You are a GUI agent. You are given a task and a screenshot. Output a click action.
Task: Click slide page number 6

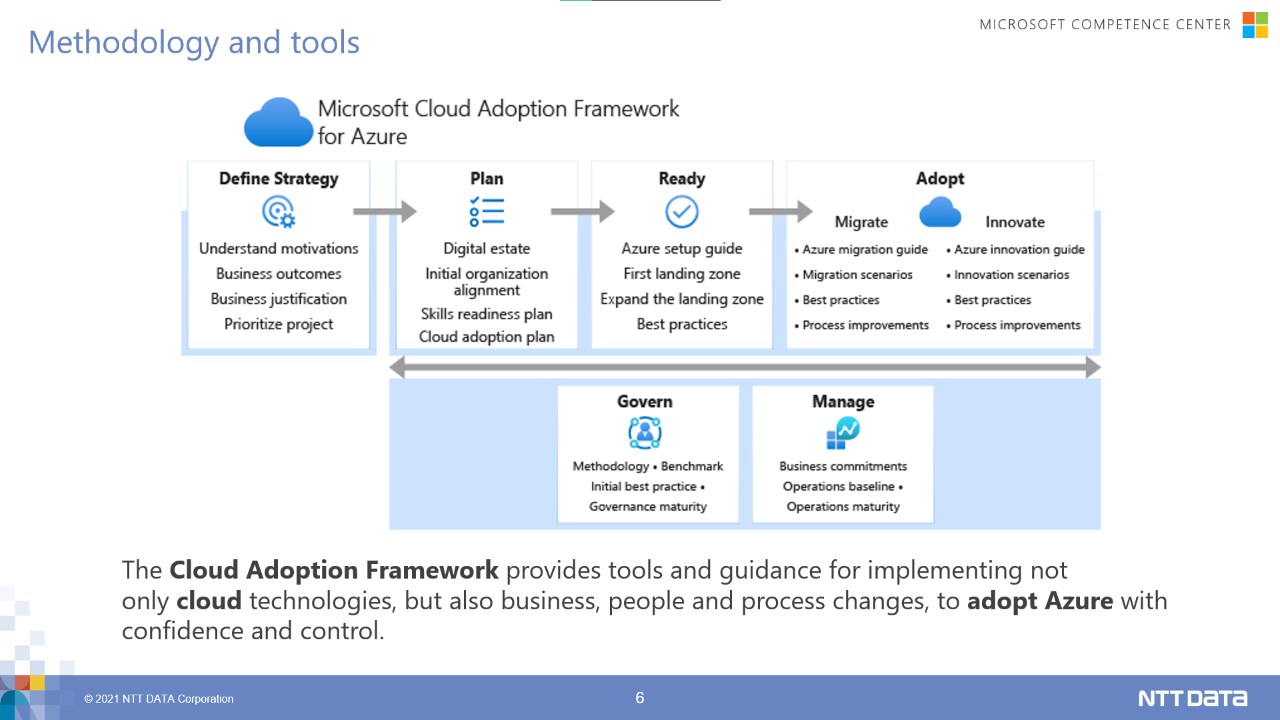(x=640, y=698)
